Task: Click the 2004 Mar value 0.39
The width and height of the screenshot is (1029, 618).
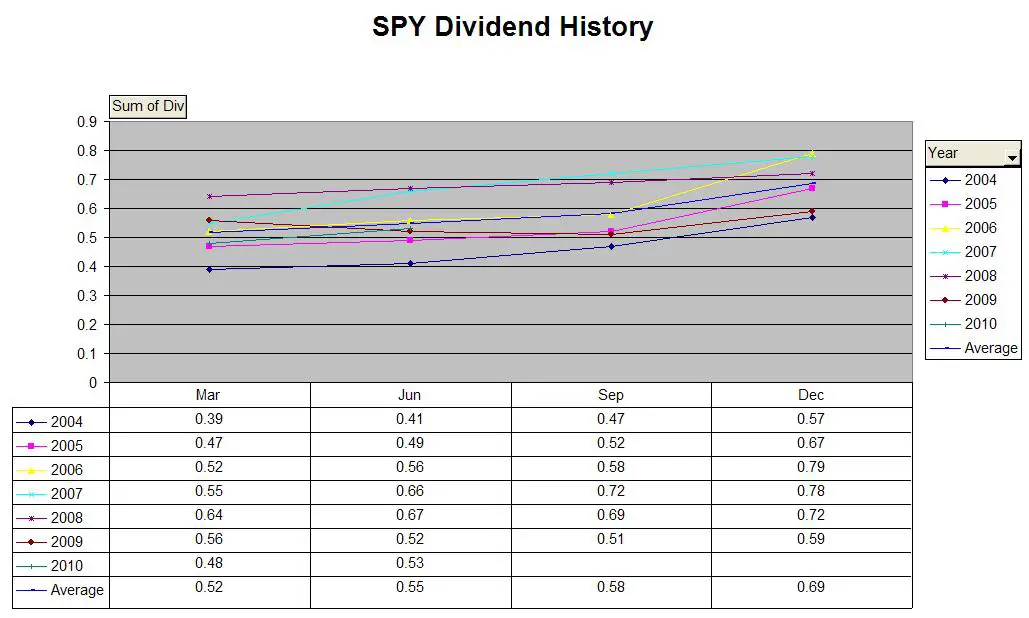Action: click(x=209, y=419)
